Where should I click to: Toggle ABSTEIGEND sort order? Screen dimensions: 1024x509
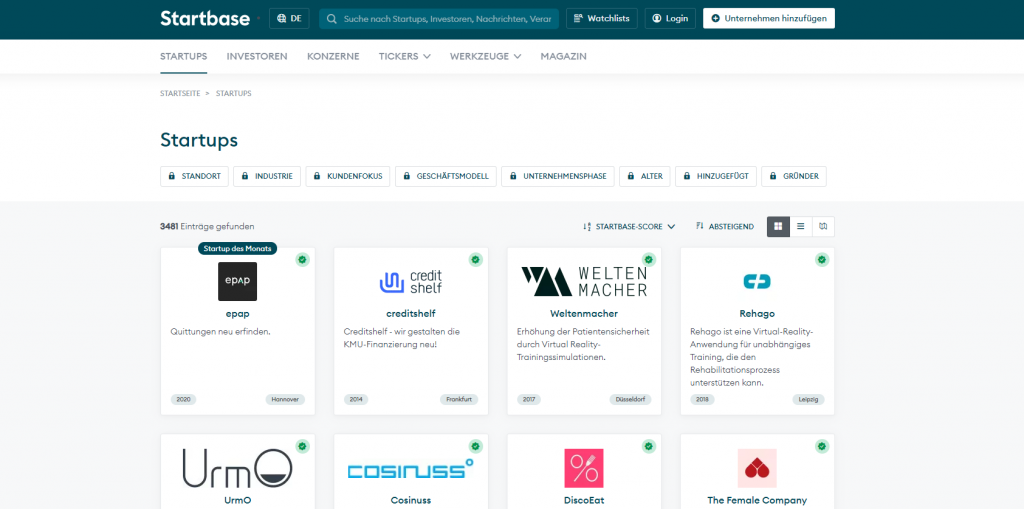[x=725, y=227]
